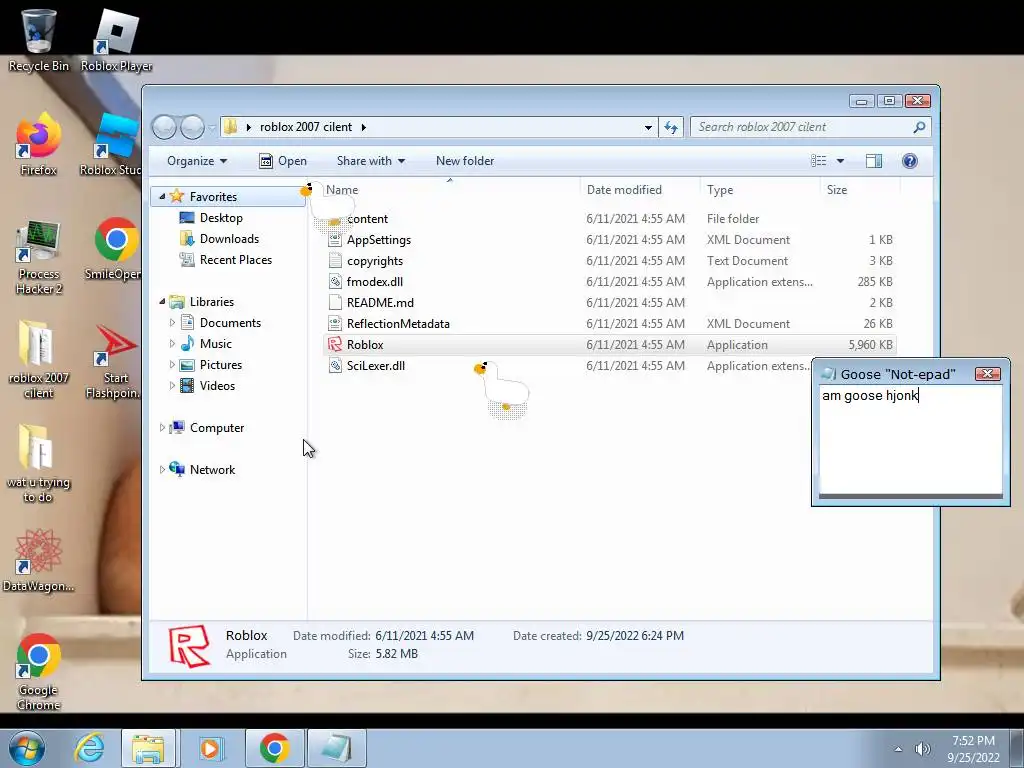Open the Organize menu
The image size is (1024, 768).
click(197, 161)
